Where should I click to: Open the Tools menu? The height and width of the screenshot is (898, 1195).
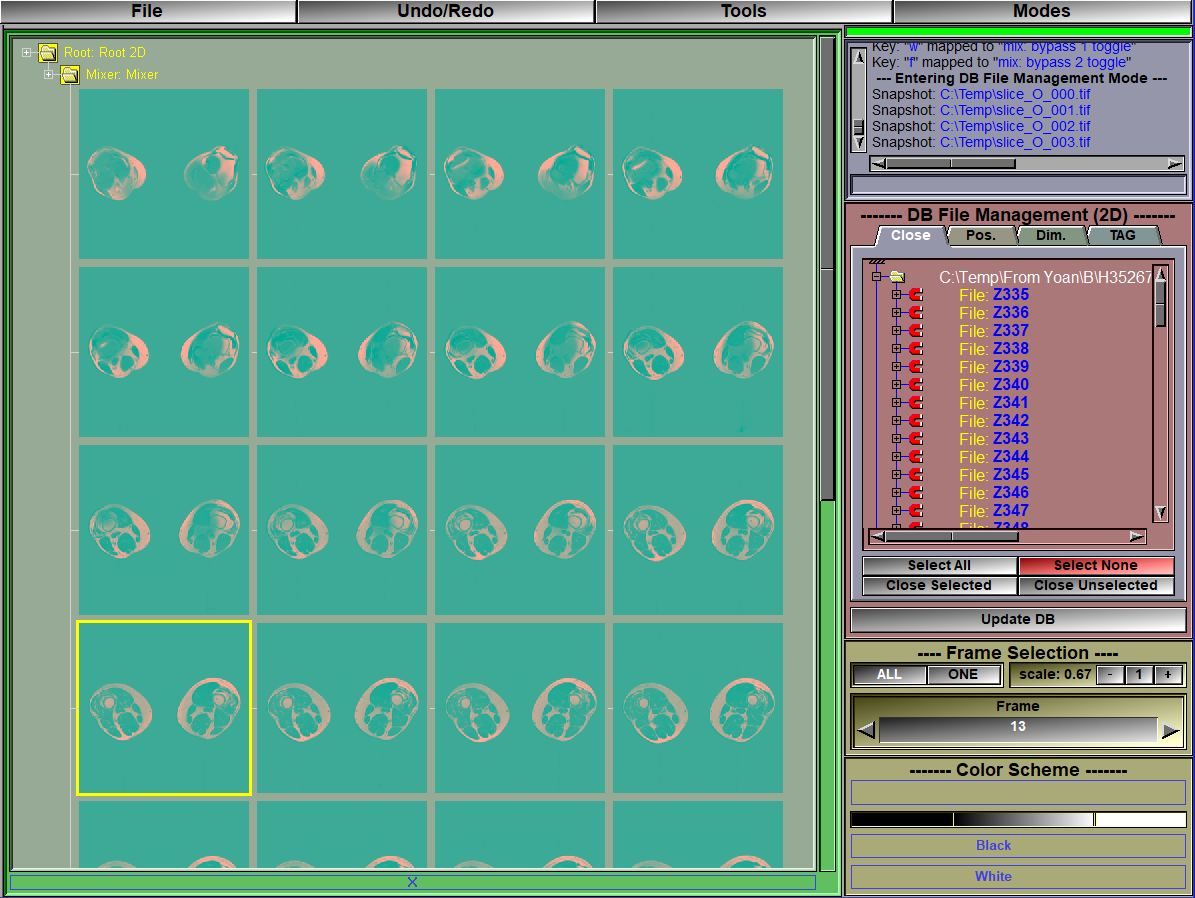(x=744, y=11)
